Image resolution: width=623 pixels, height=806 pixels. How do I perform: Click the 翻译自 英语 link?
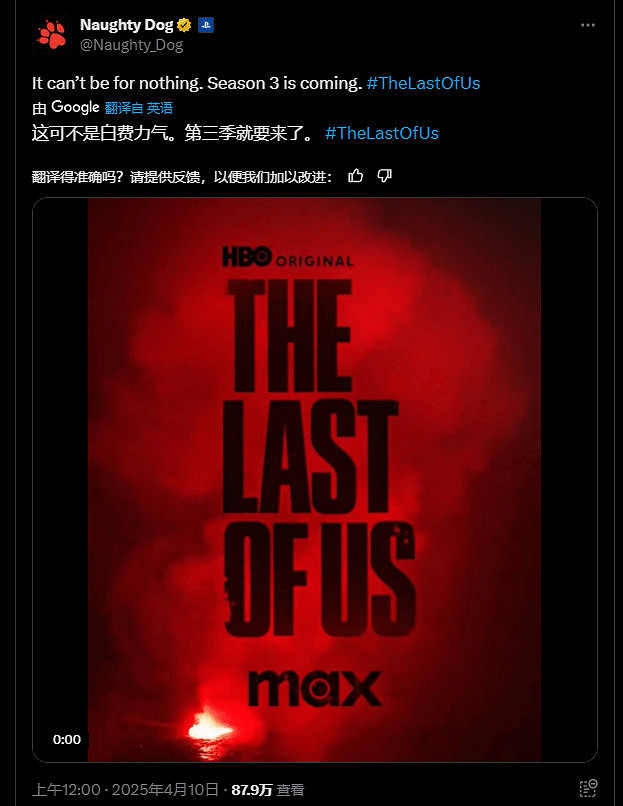[x=139, y=108]
